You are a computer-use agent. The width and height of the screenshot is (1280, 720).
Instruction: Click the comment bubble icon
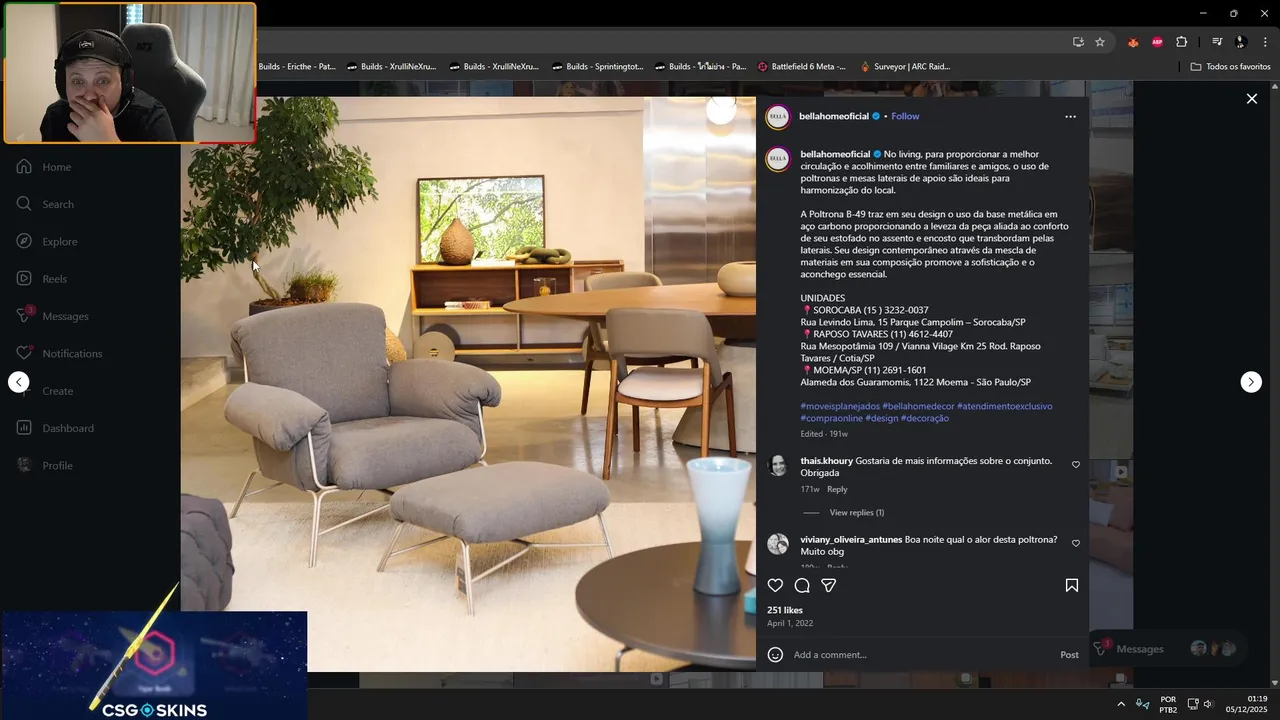click(x=802, y=585)
